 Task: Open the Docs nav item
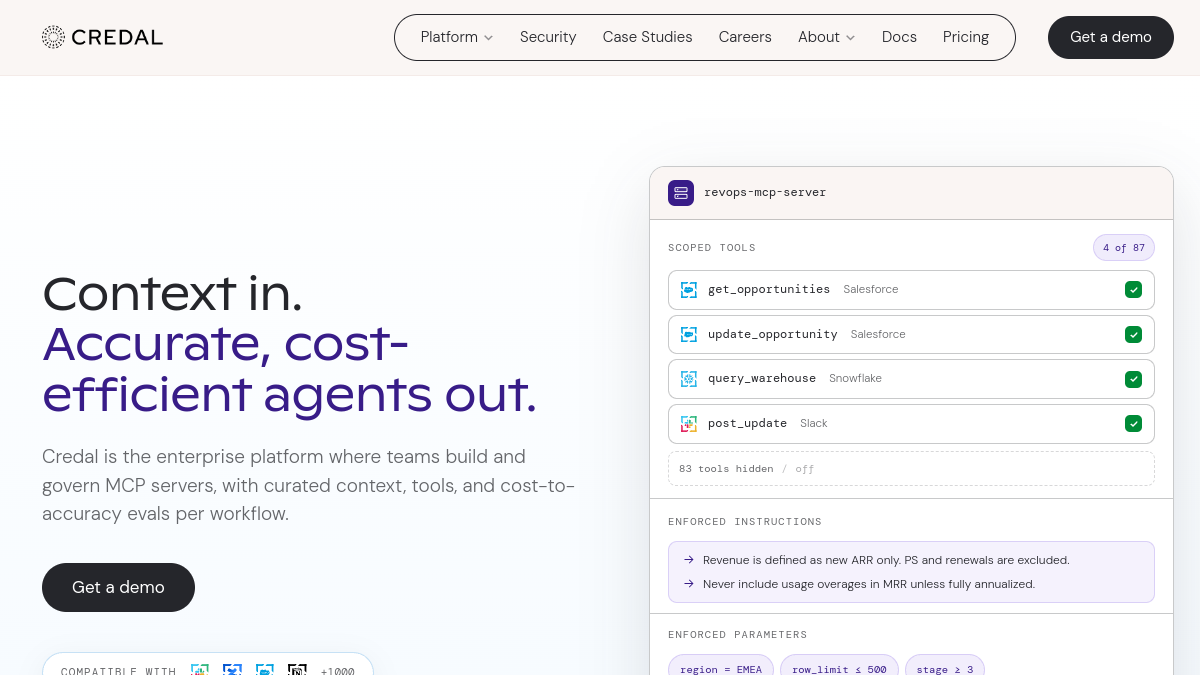899,37
